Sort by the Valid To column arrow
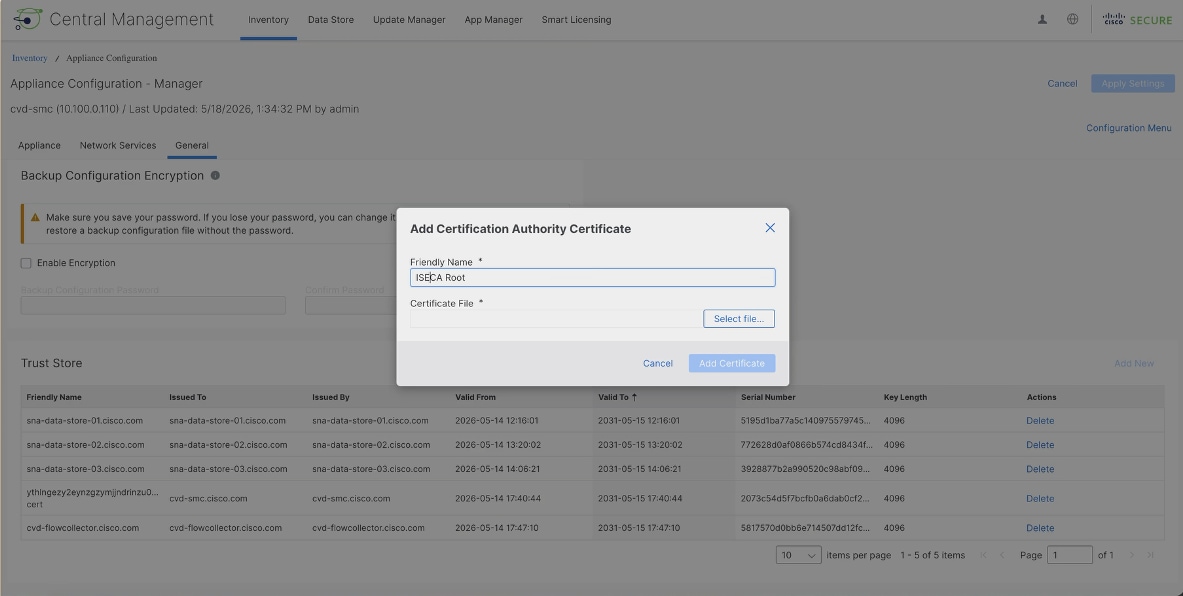Screen dimensions: 1183x596 pyautogui.click(x=634, y=397)
